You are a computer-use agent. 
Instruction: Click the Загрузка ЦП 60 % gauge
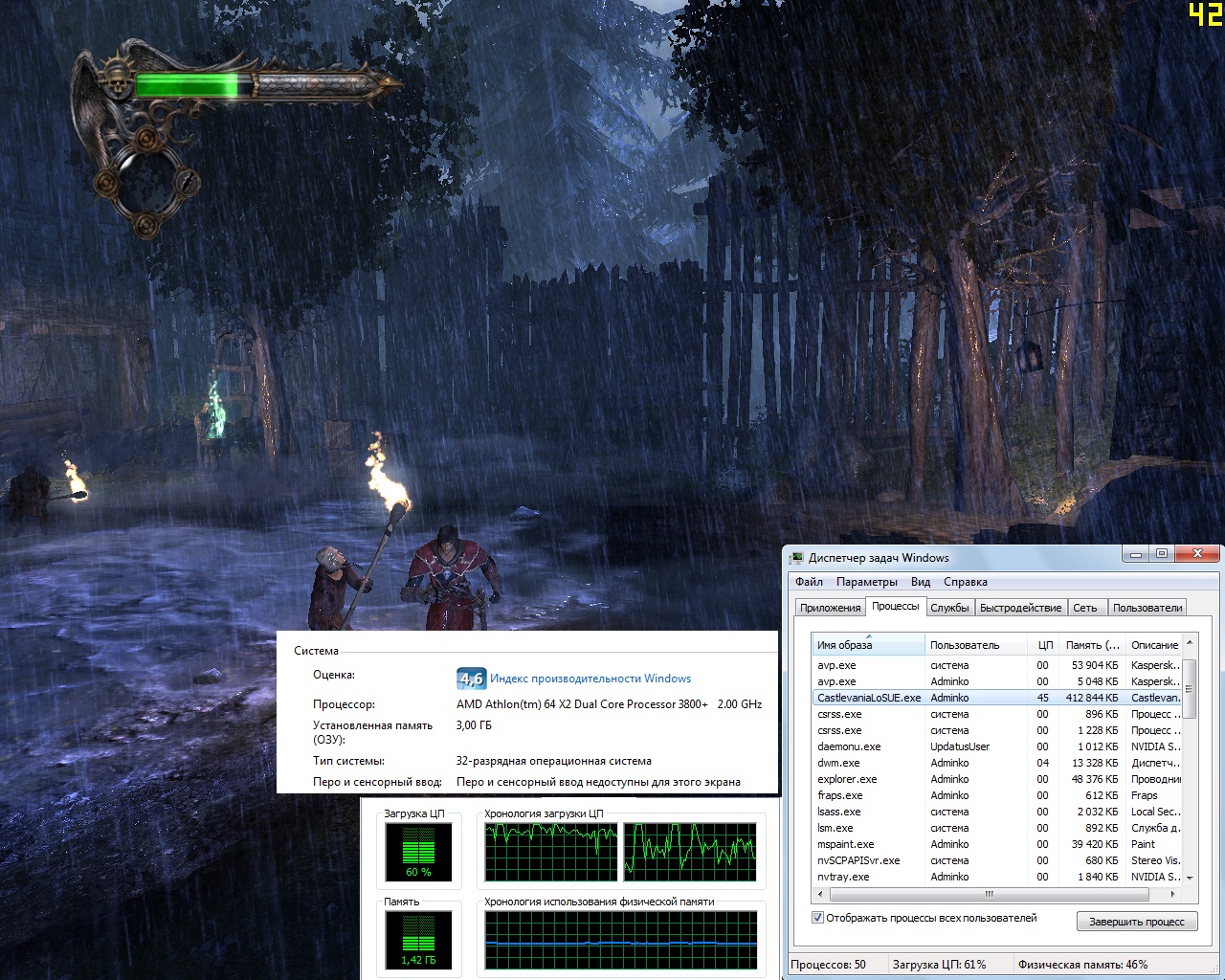418,851
